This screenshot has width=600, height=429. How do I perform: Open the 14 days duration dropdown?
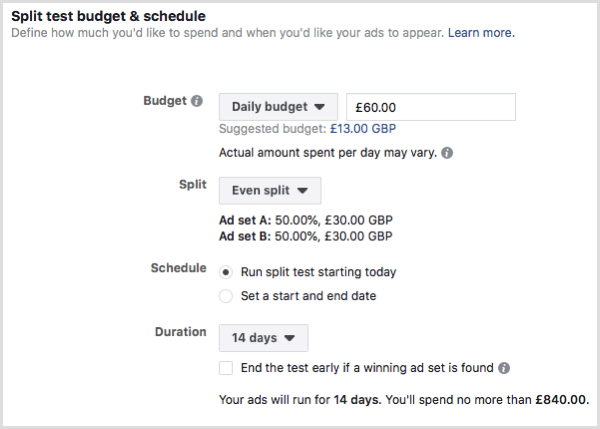tap(263, 338)
